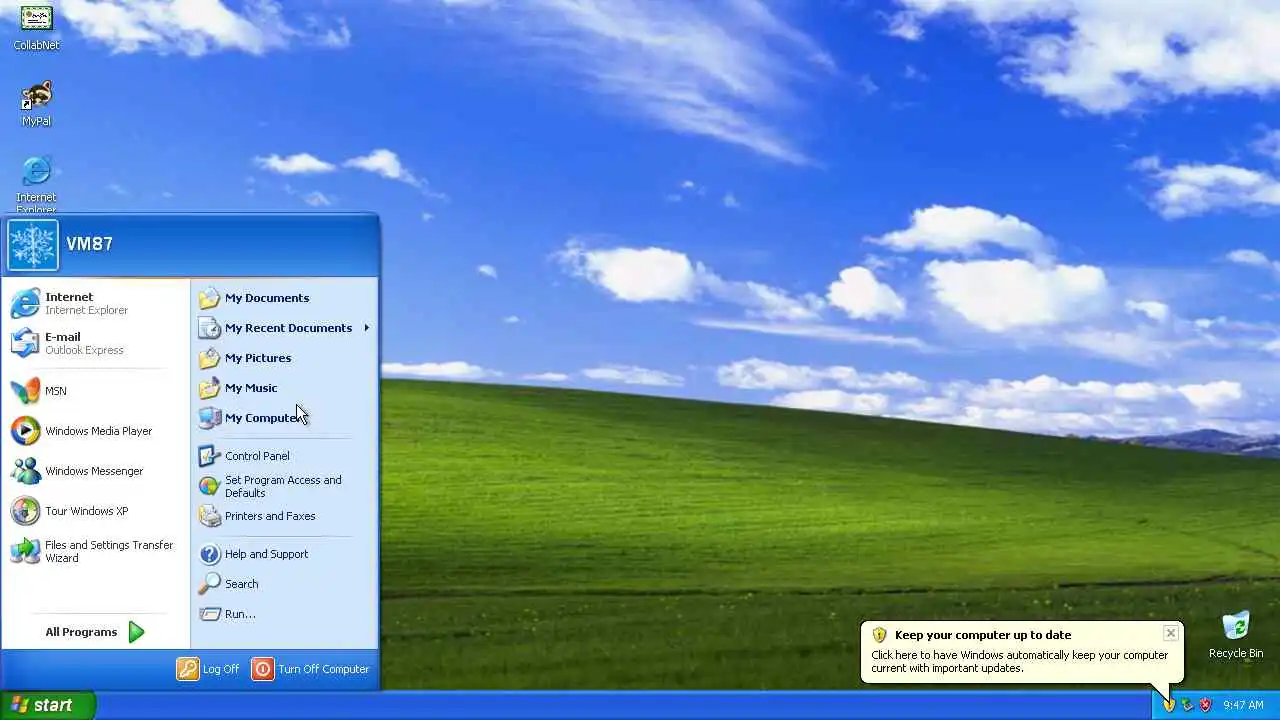Viewport: 1280px width, 720px height.
Task: Select the Recycle Bin icon
Action: 1236,636
